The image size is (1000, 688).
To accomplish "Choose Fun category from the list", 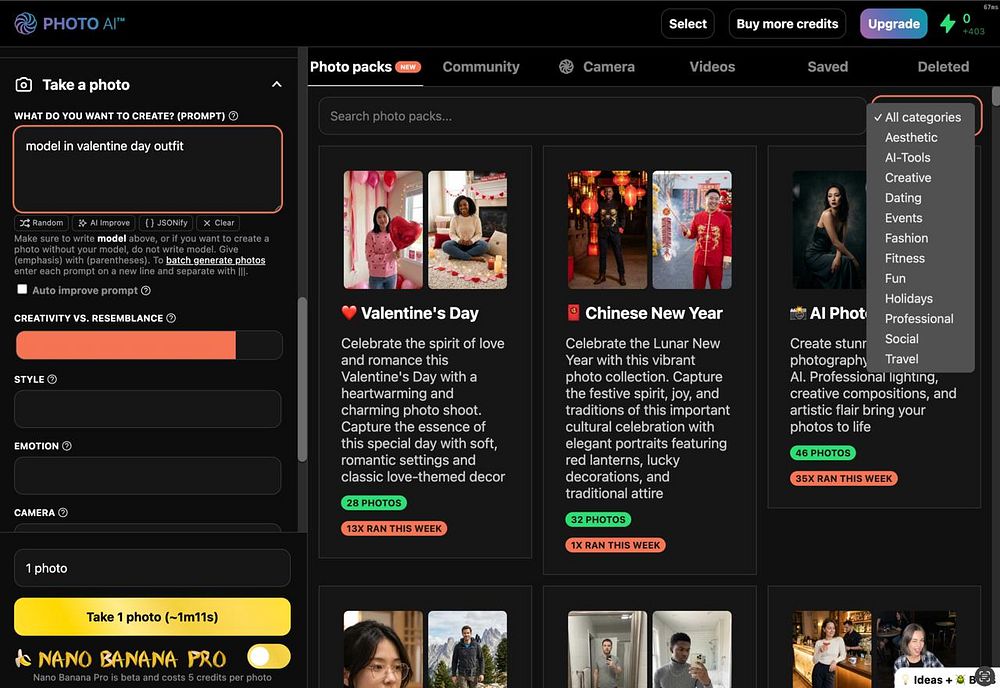I will coord(920,278).
